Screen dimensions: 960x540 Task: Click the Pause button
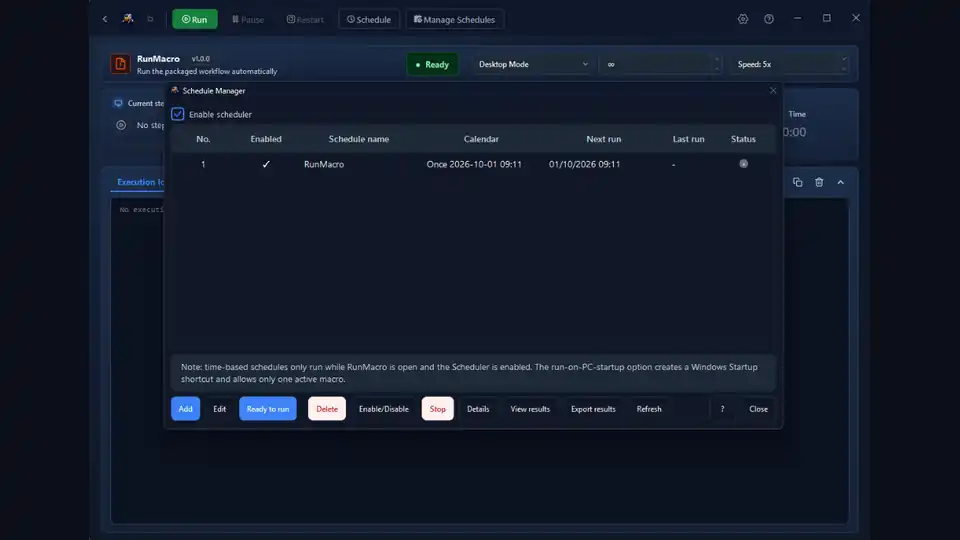pyautogui.click(x=248, y=20)
